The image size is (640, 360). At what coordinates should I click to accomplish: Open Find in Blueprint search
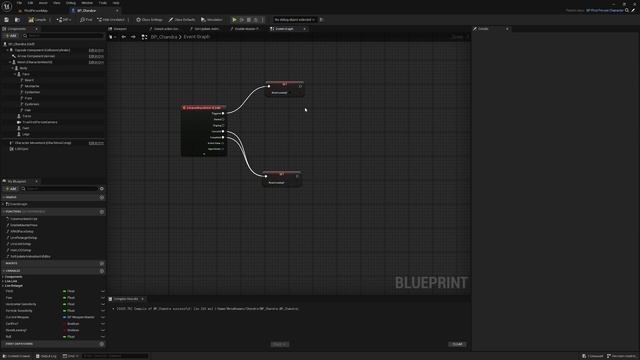[86, 20]
